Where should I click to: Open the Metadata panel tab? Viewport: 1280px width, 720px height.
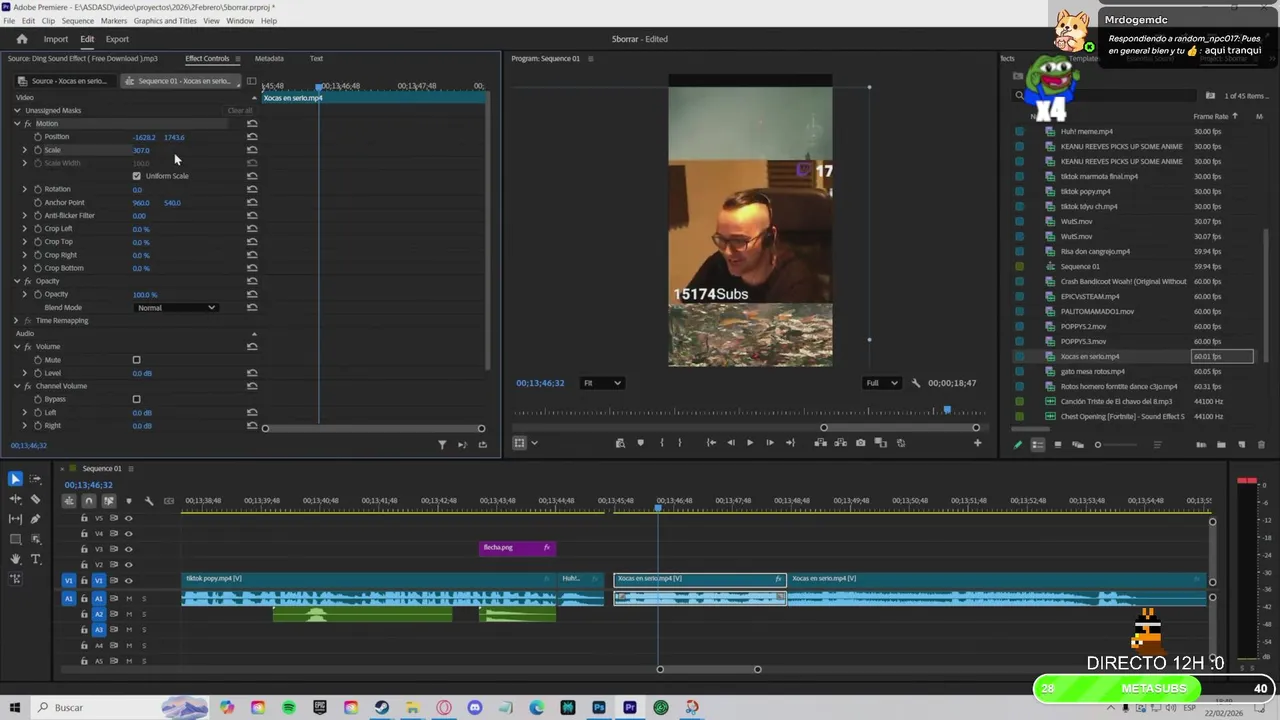coord(269,58)
